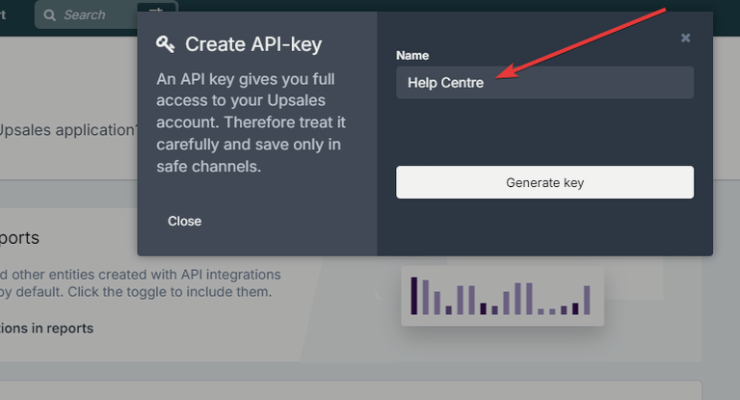The height and width of the screenshot is (400, 740).
Task: Click the Create API-key dialog title
Action: coord(253,44)
